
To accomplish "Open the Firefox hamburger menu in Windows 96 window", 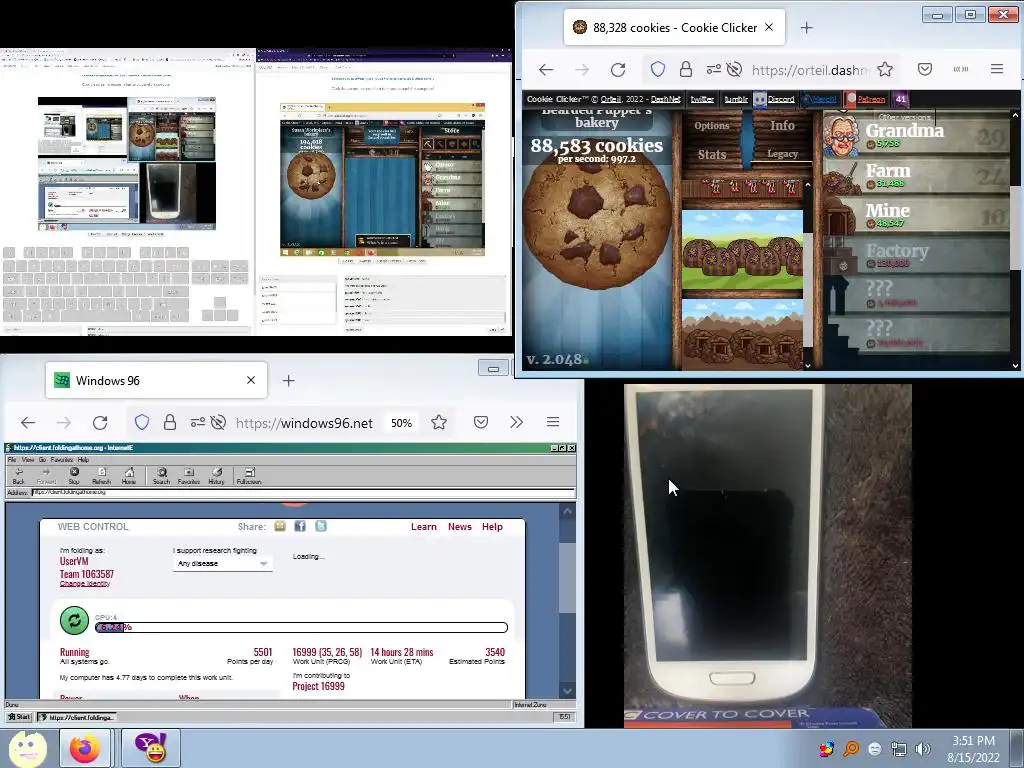I will pos(552,422).
